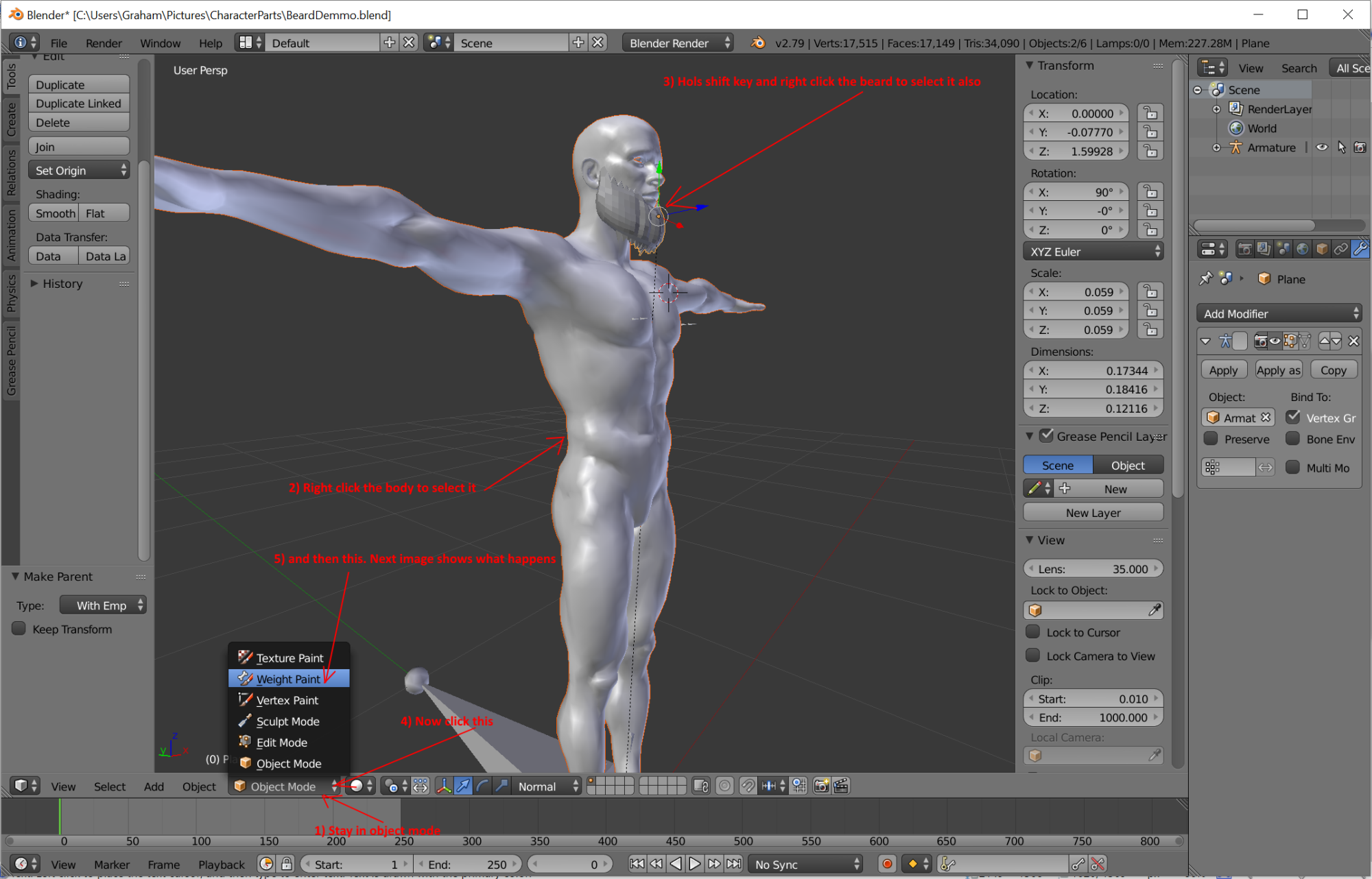Image resolution: width=1372 pixels, height=879 pixels.
Task: Click the lock icon for Rotation Z
Action: (1150, 230)
